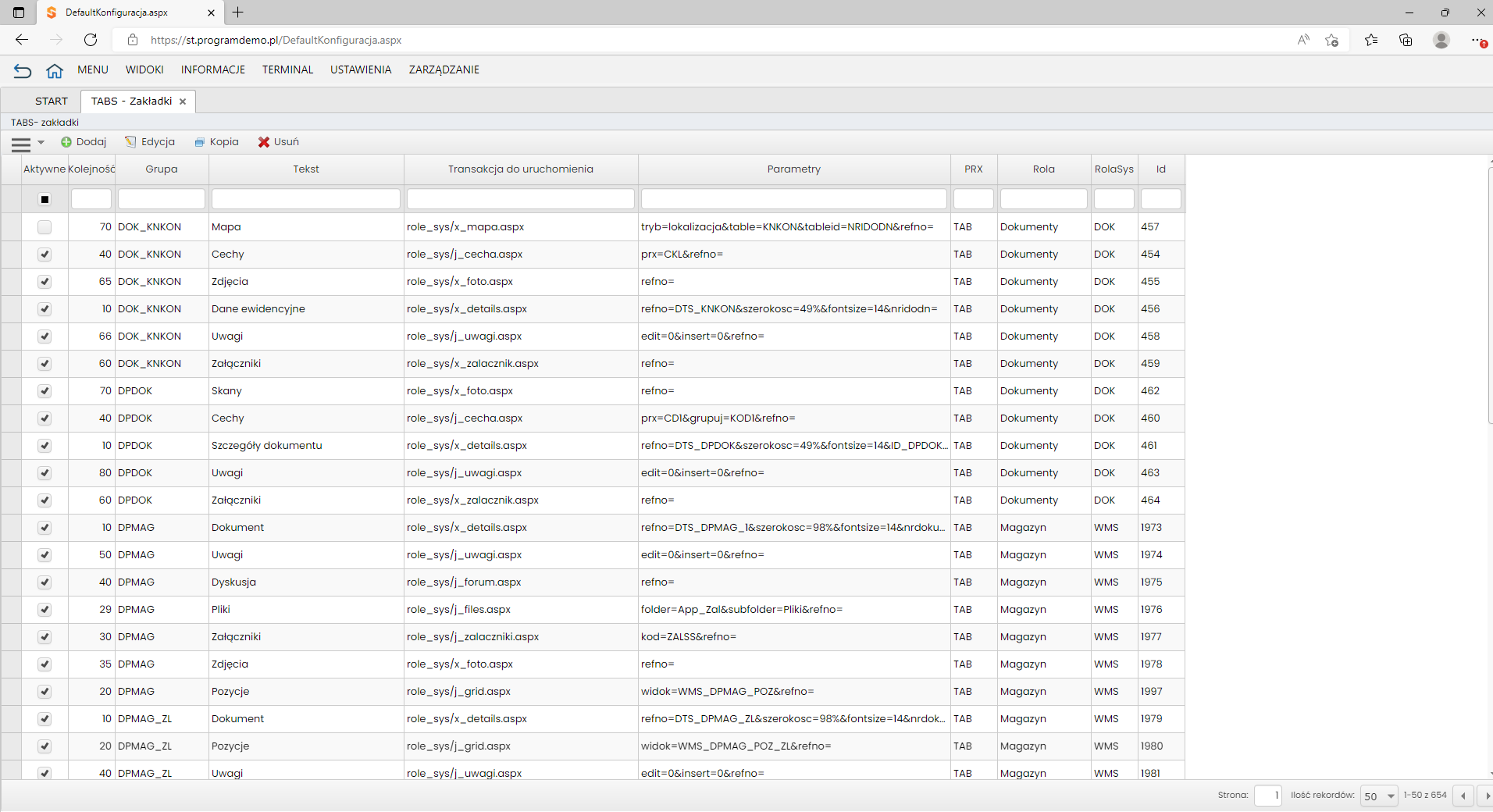Click the Edycja pencil icon
This screenshot has height=812, width=1493.
(x=130, y=142)
